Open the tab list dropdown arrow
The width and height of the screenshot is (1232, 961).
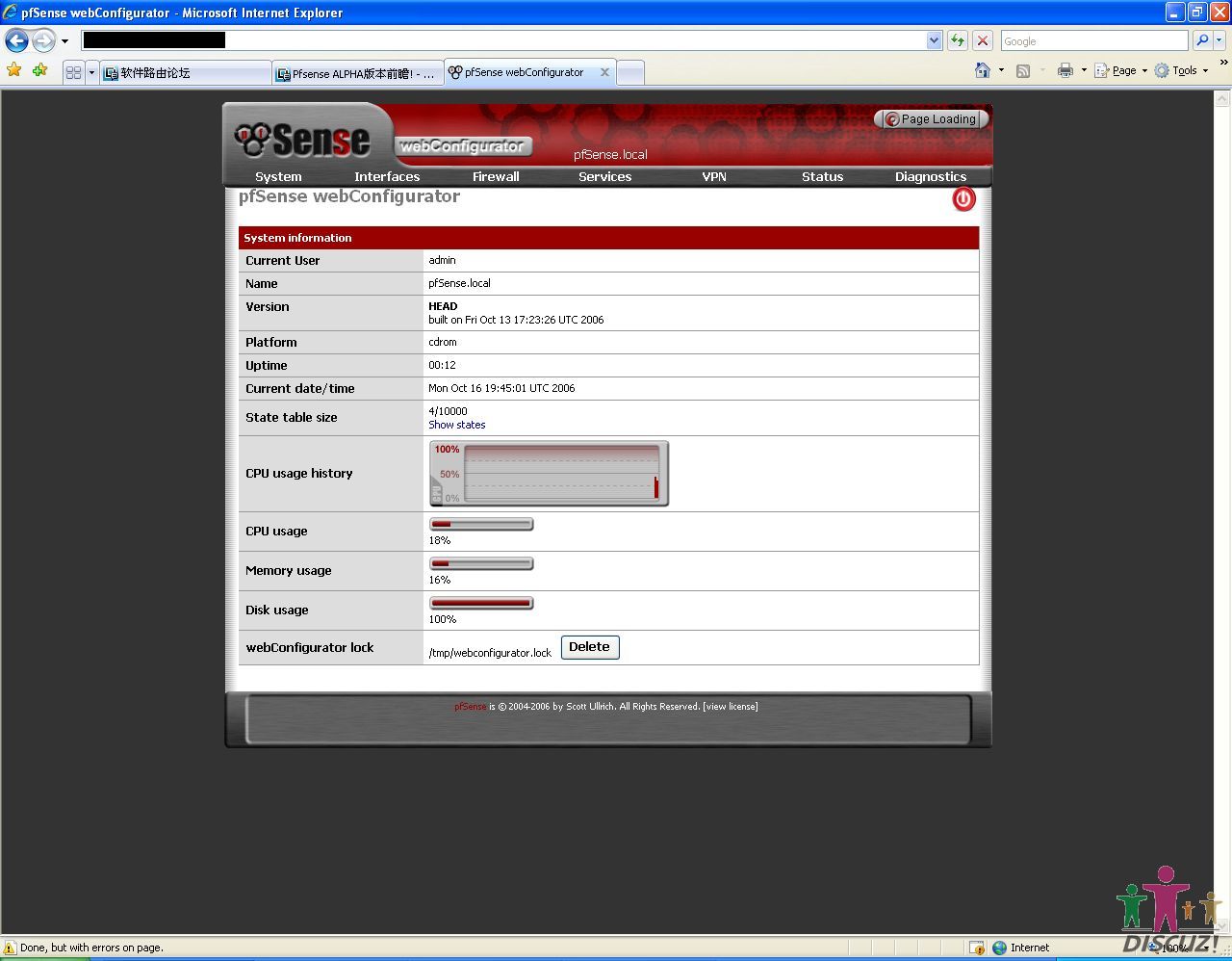tap(91, 72)
